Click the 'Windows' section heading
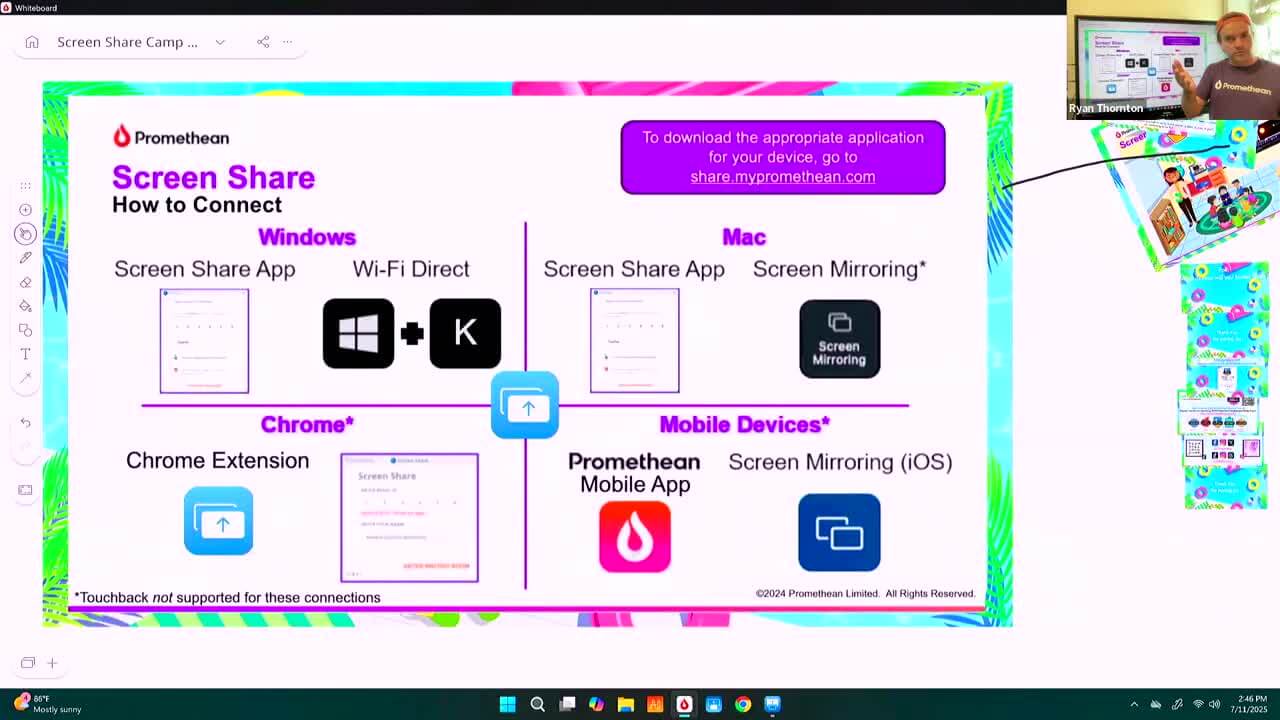 coord(307,237)
